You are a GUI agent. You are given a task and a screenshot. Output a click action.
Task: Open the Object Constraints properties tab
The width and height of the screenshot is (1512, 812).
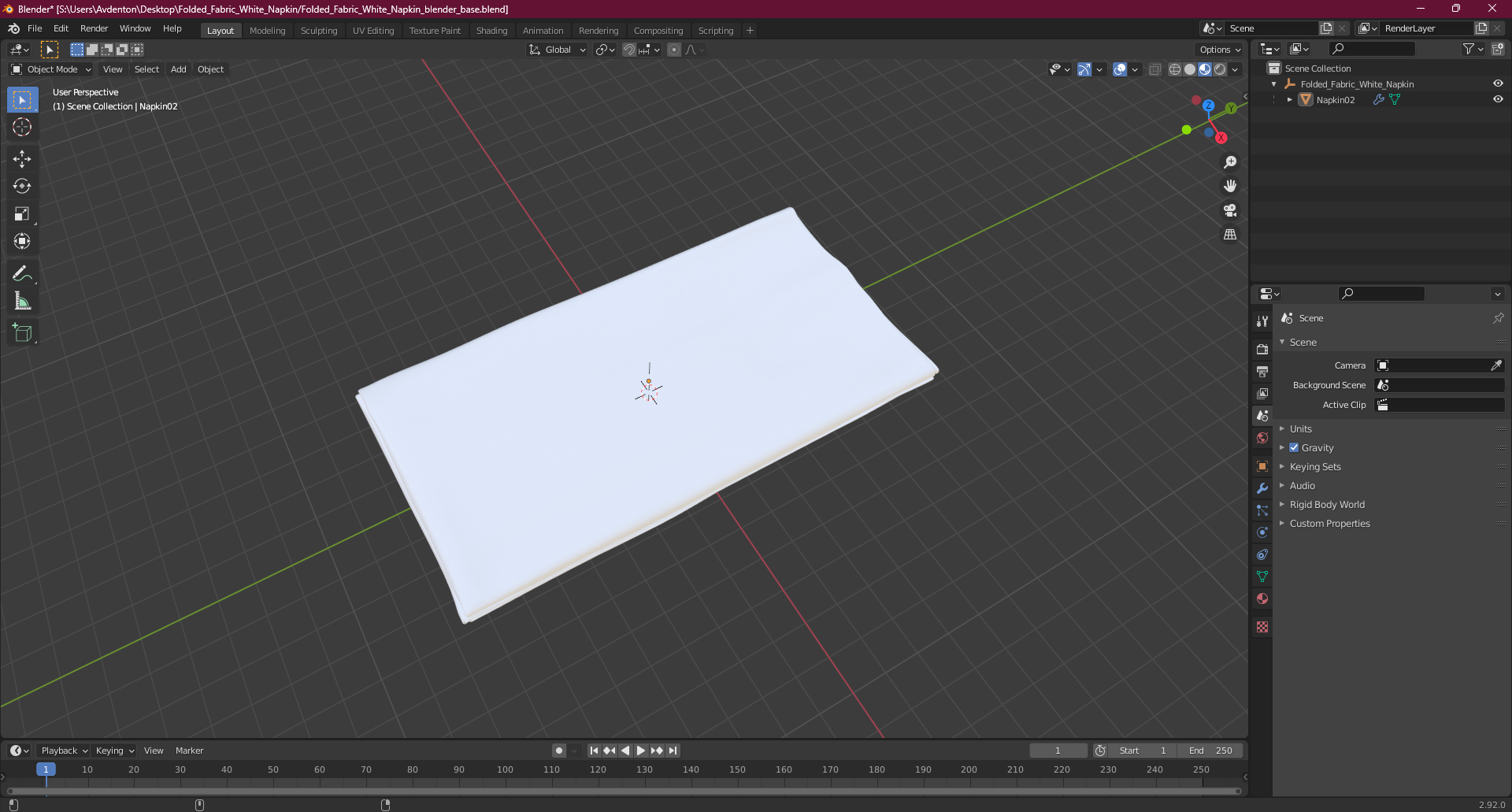pyautogui.click(x=1262, y=554)
